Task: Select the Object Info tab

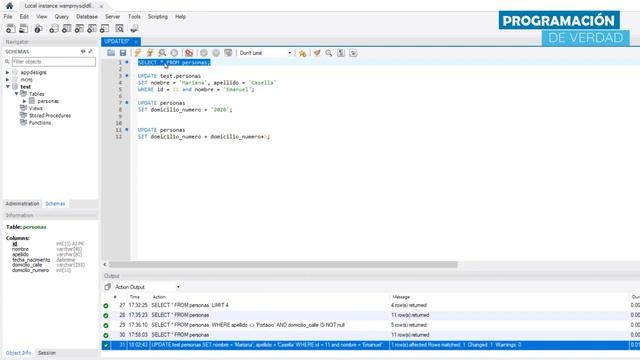Action: 18,353
